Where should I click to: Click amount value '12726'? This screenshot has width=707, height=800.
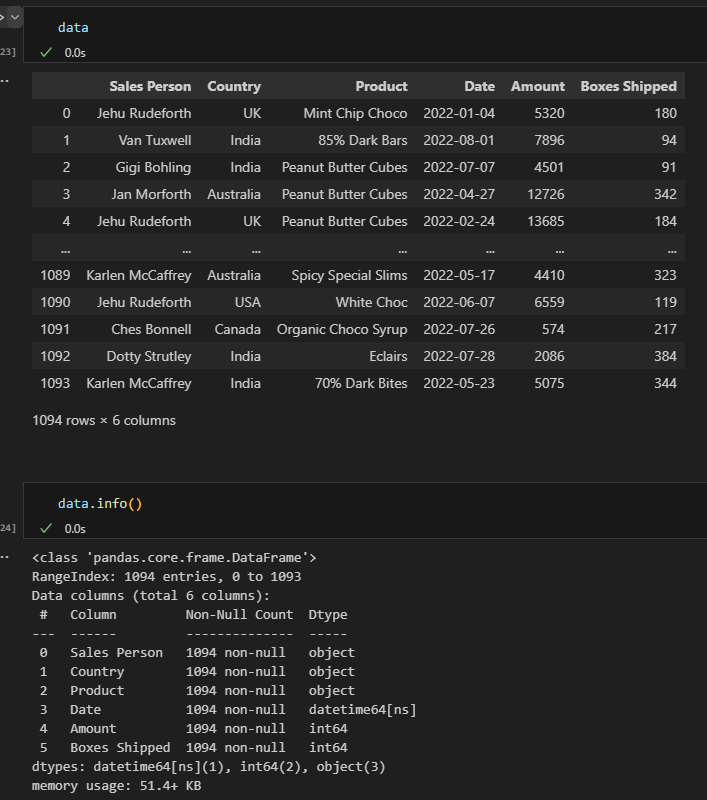click(546, 194)
